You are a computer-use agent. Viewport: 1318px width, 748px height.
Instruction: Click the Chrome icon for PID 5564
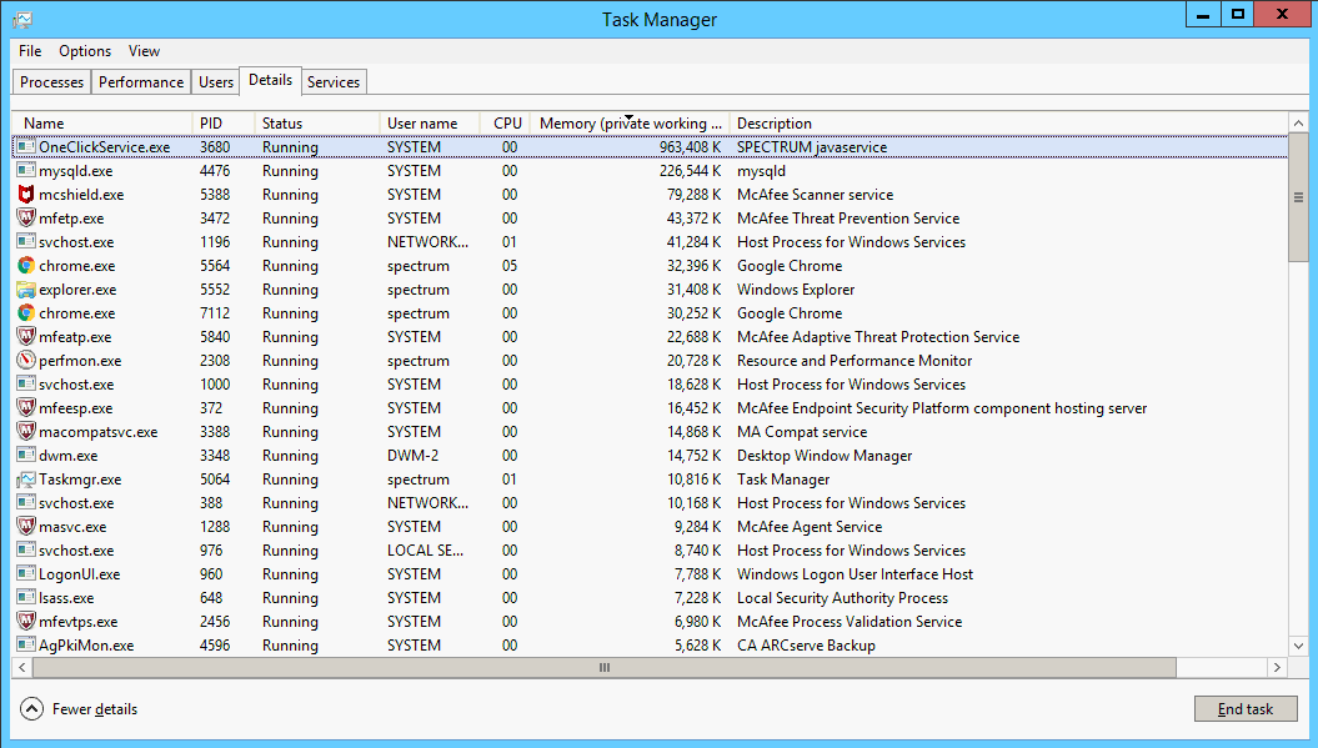click(x=26, y=266)
